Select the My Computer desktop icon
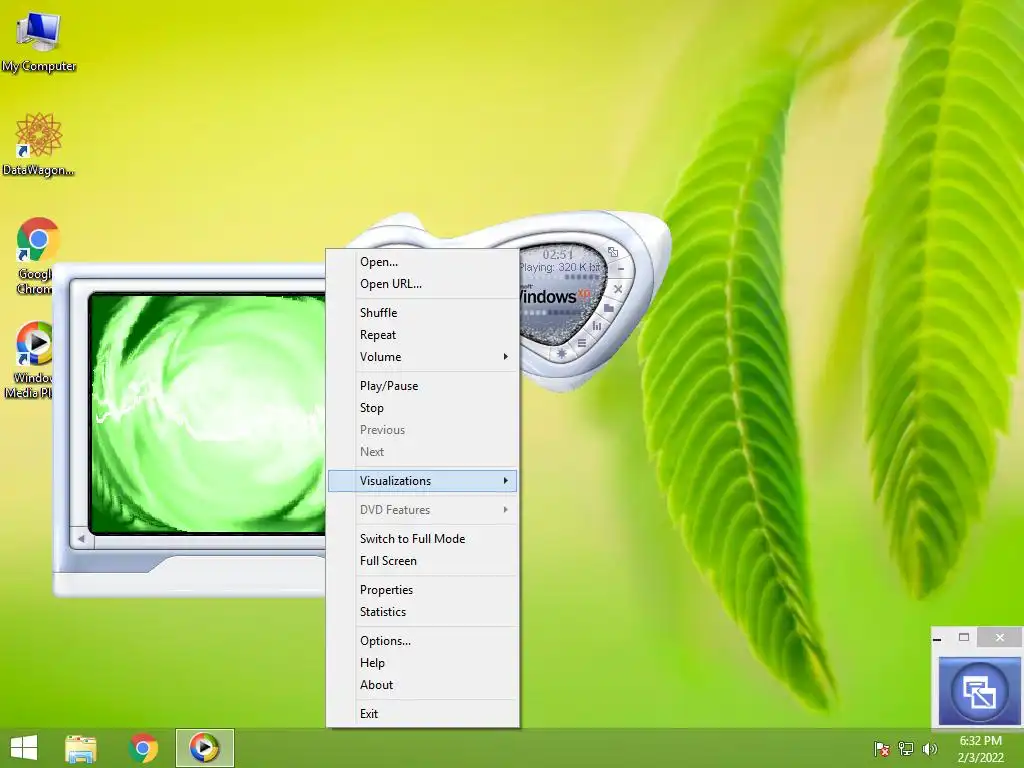The image size is (1024, 768). pyautogui.click(x=39, y=40)
